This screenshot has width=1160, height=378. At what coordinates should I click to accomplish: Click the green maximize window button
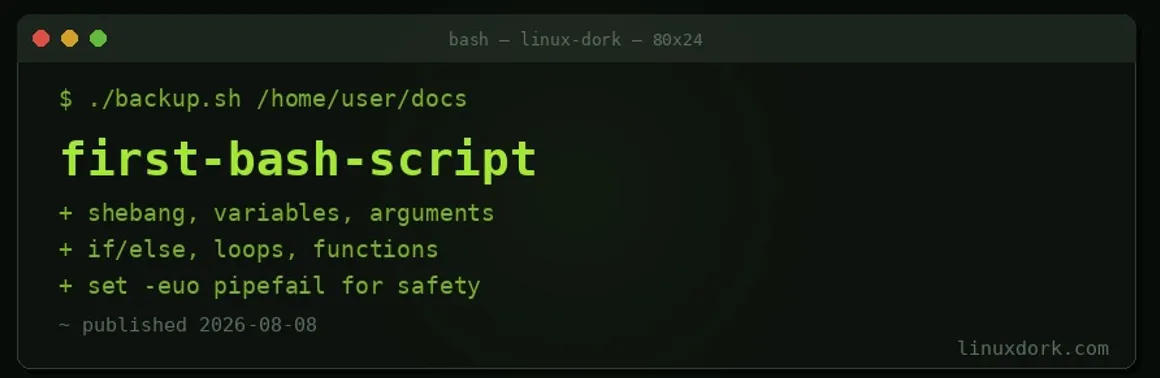98,38
